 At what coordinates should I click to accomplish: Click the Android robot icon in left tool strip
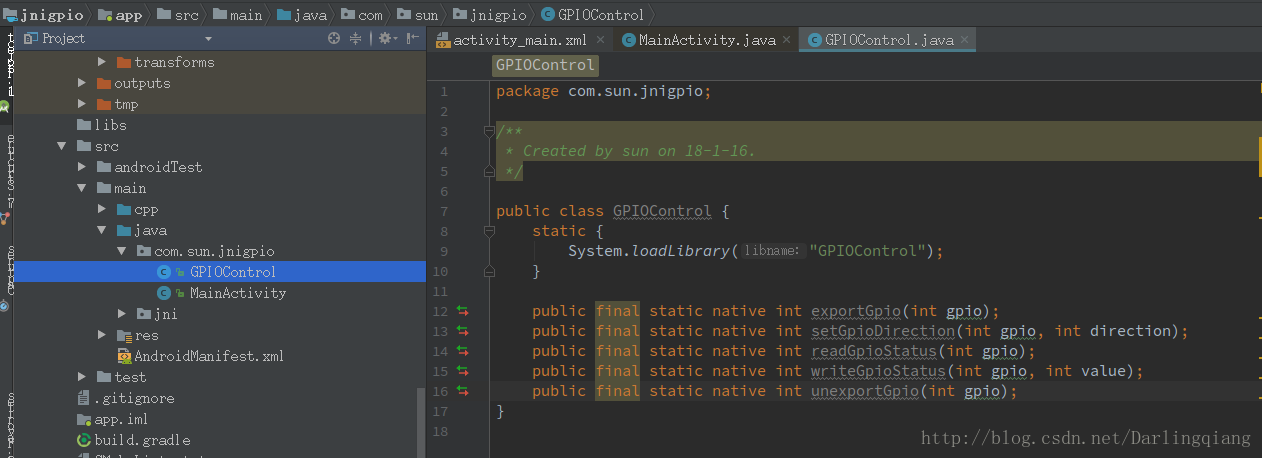point(5,105)
